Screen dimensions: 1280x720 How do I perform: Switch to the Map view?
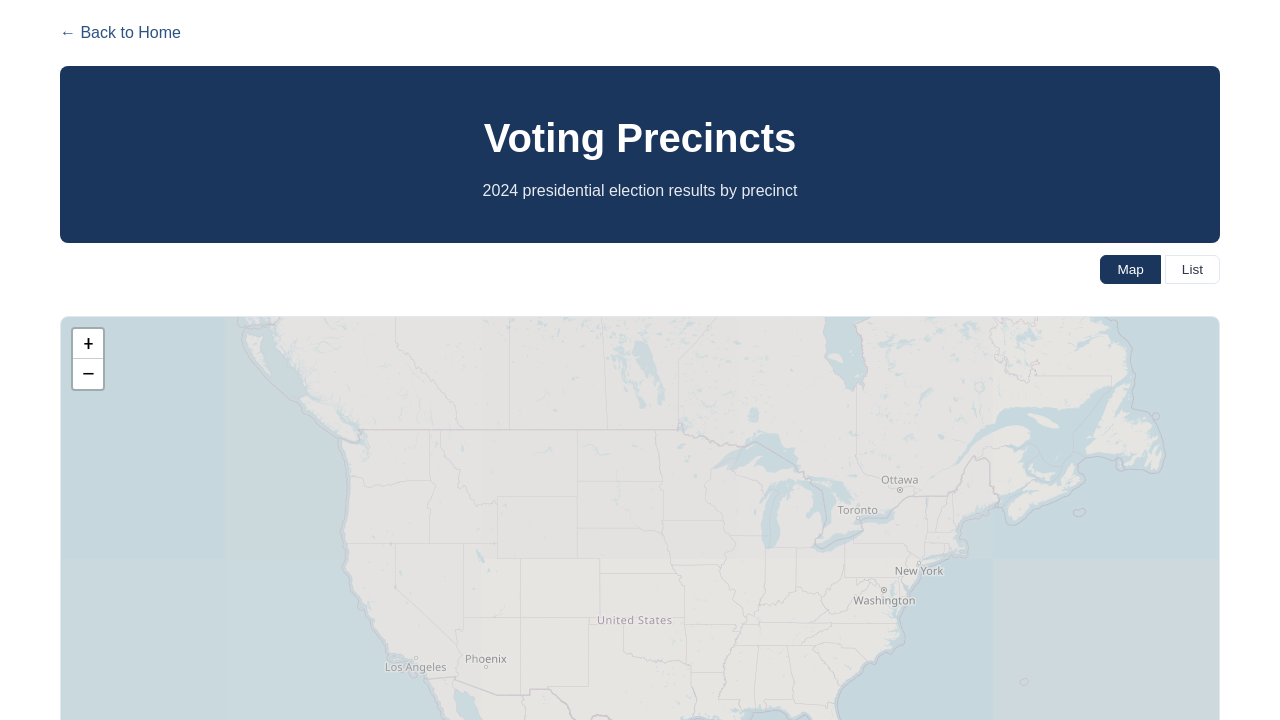click(x=1130, y=269)
